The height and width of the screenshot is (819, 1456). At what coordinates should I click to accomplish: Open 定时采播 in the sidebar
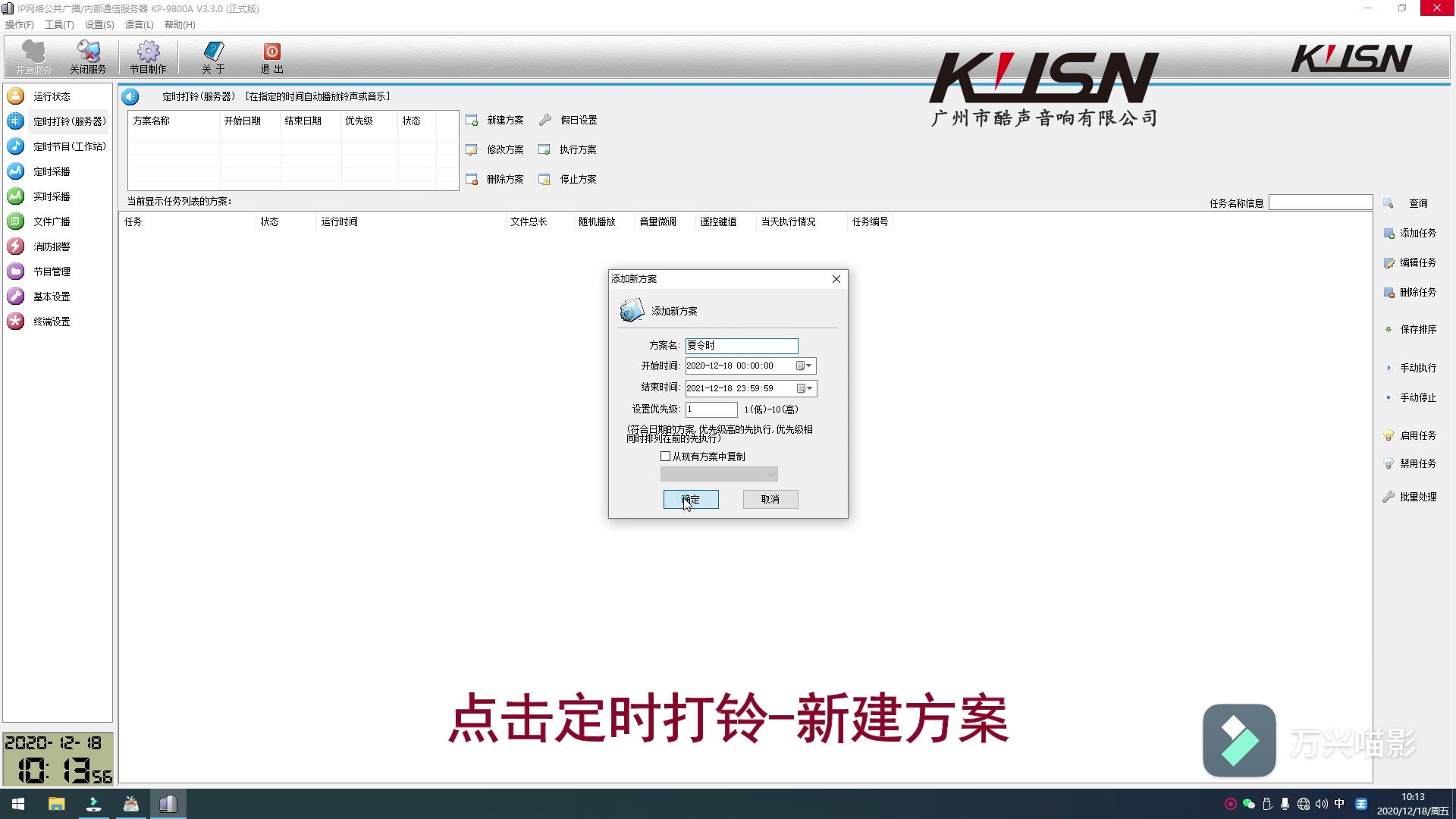tap(52, 171)
